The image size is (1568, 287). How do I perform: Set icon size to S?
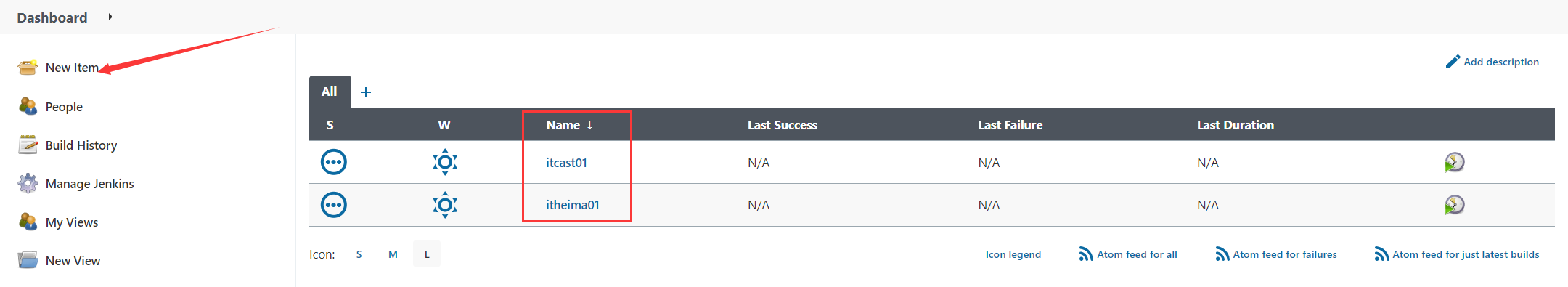[x=359, y=254]
